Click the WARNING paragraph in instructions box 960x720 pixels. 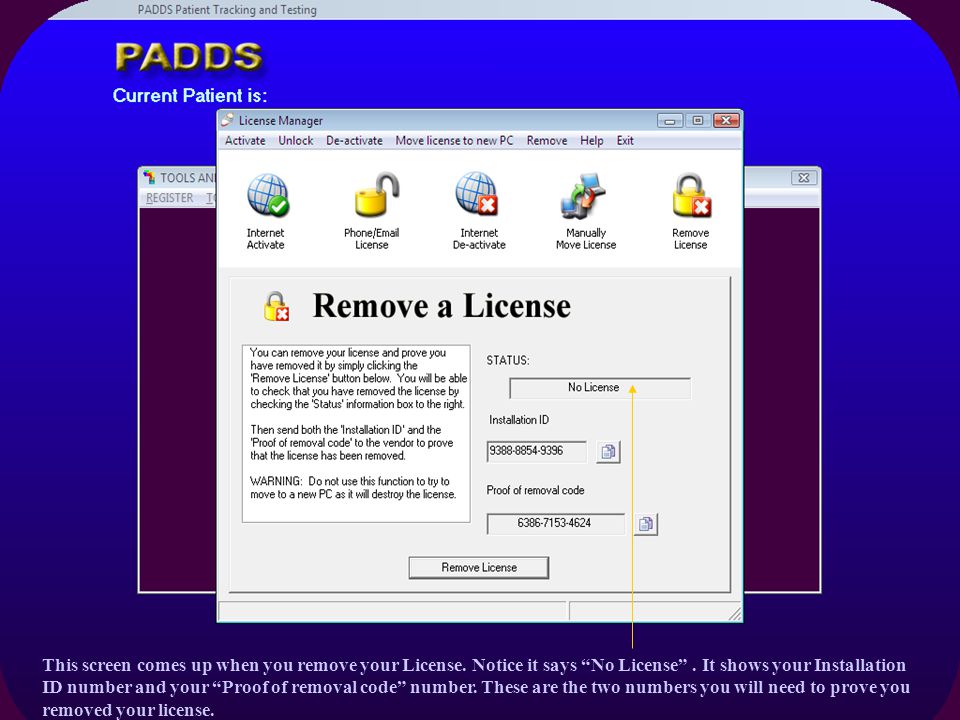(x=353, y=488)
